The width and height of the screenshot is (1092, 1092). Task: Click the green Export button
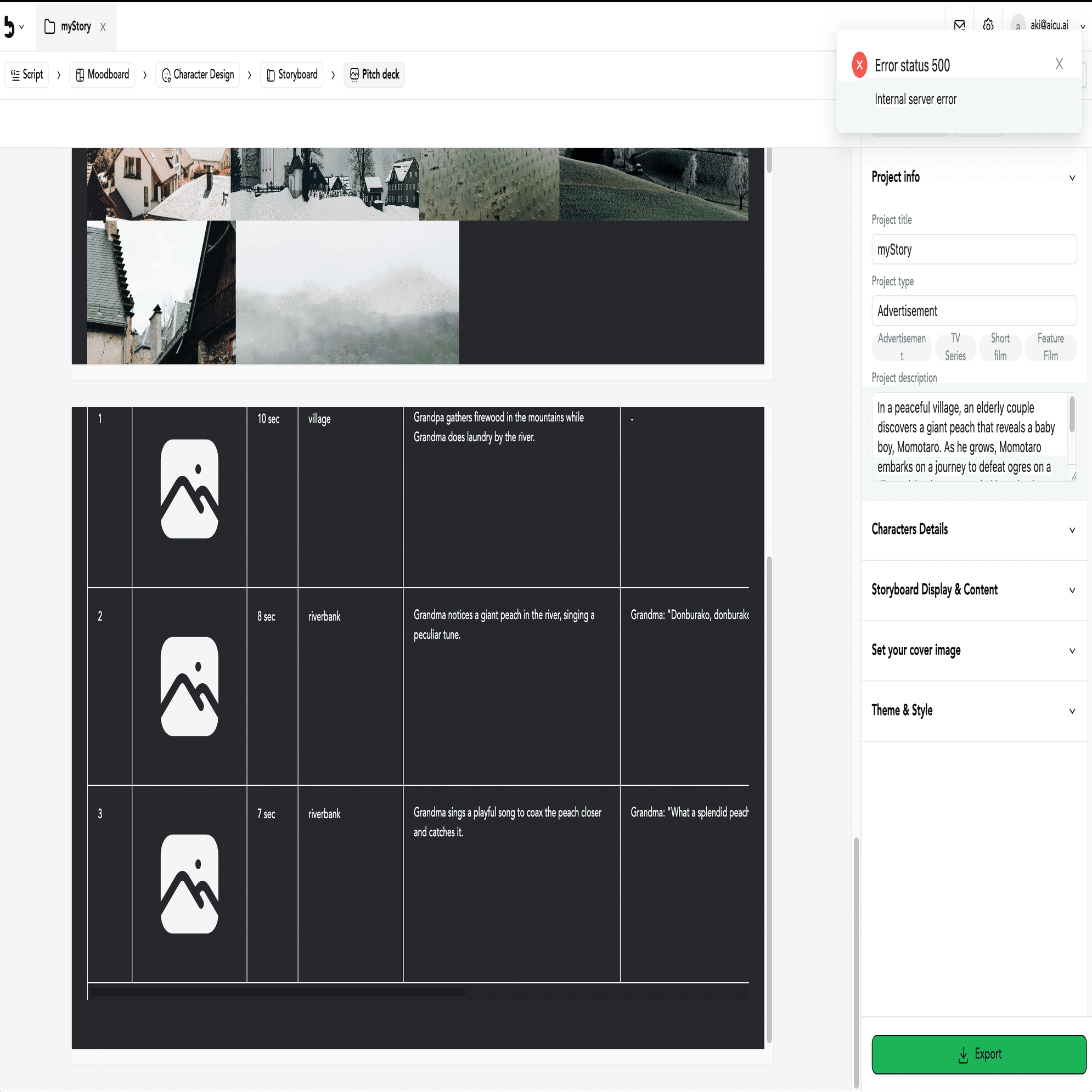pos(978,1054)
